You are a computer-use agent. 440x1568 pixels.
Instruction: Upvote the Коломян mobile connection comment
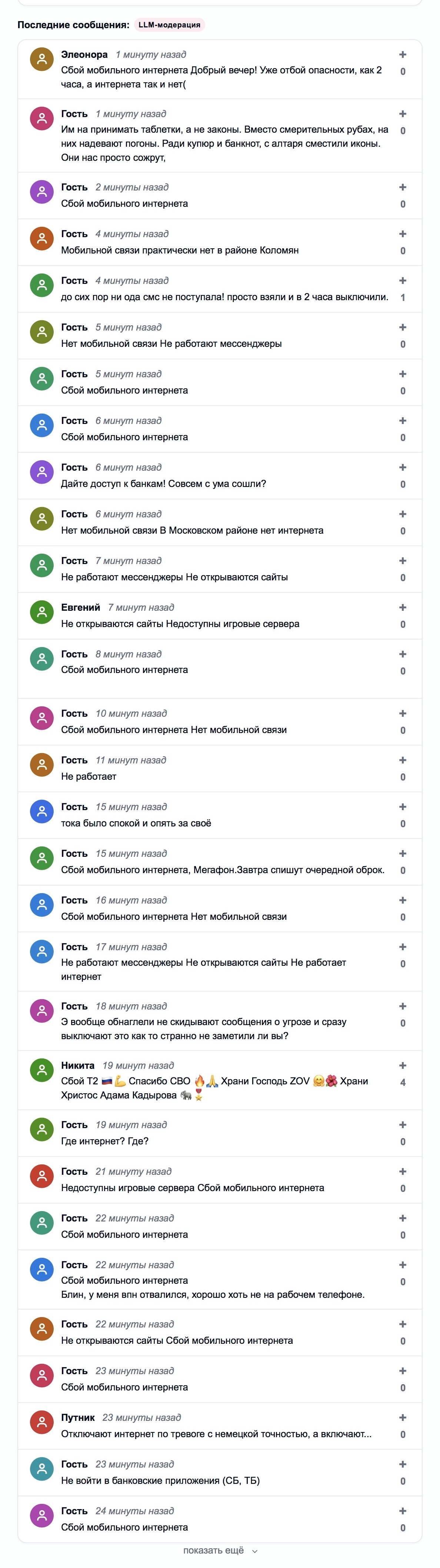[x=402, y=234]
